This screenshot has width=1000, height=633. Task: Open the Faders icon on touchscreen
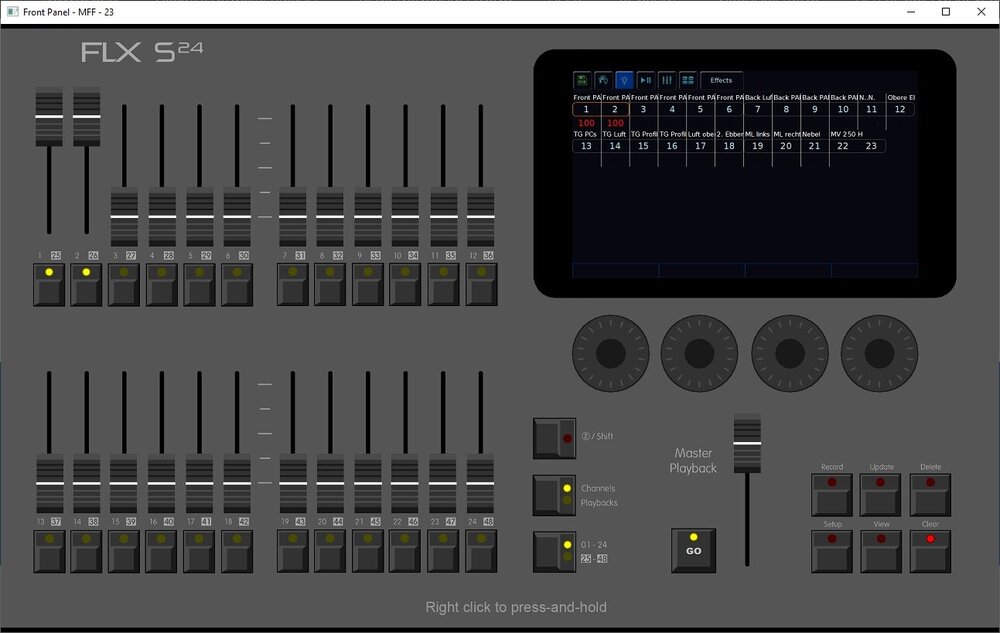(666, 80)
